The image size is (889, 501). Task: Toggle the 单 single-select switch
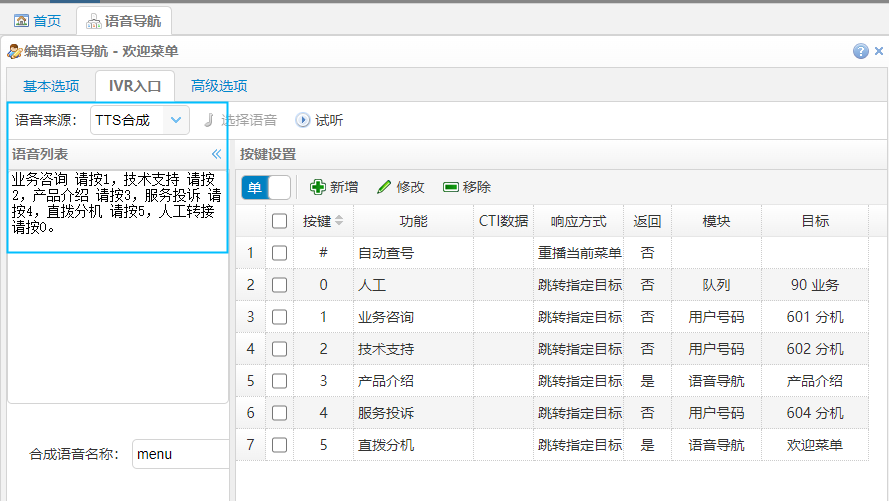point(266,187)
